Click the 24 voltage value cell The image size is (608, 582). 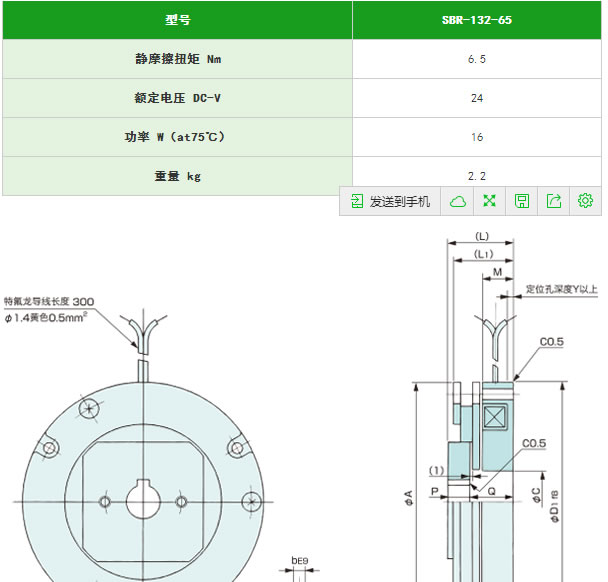477,98
